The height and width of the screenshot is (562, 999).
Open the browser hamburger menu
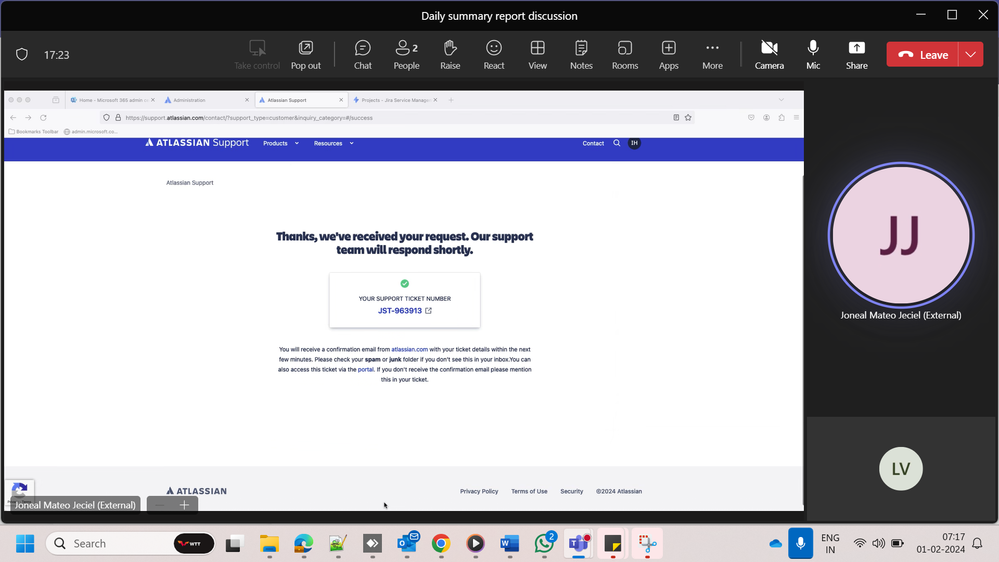tap(796, 118)
